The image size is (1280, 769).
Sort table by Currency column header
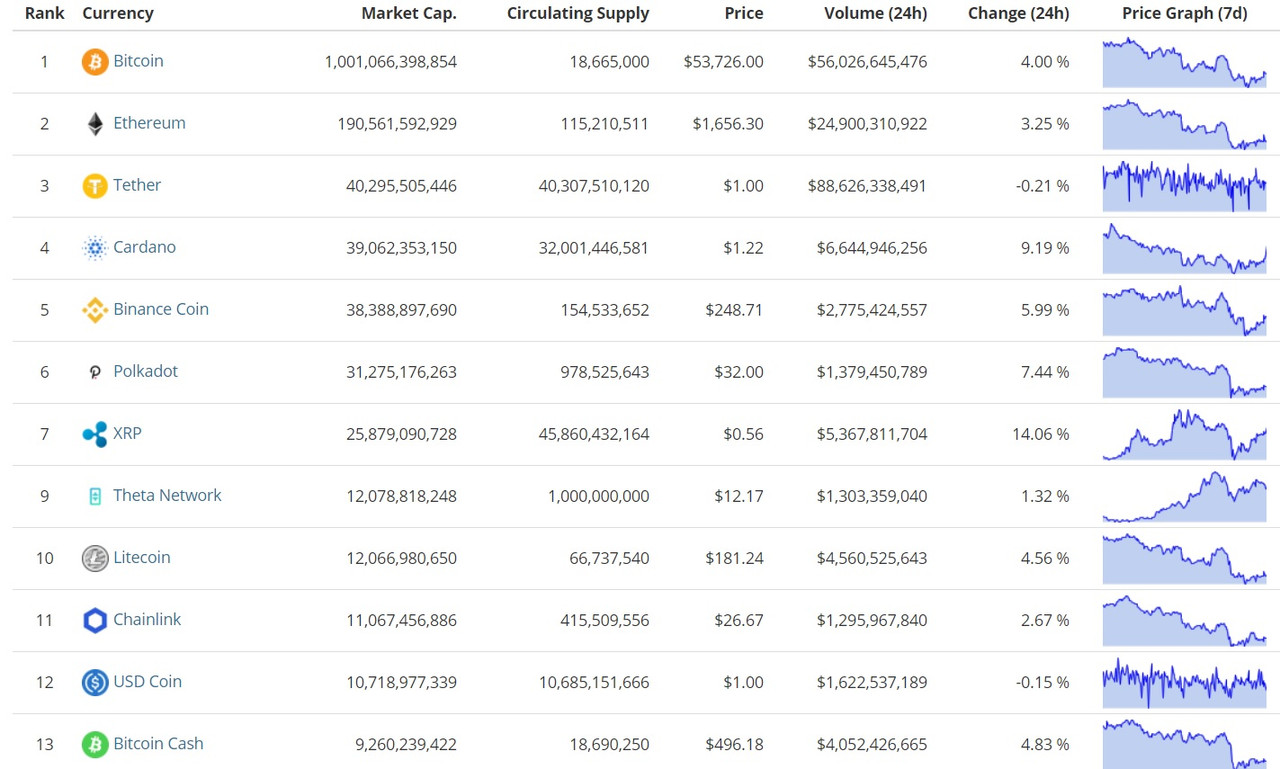(x=118, y=14)
